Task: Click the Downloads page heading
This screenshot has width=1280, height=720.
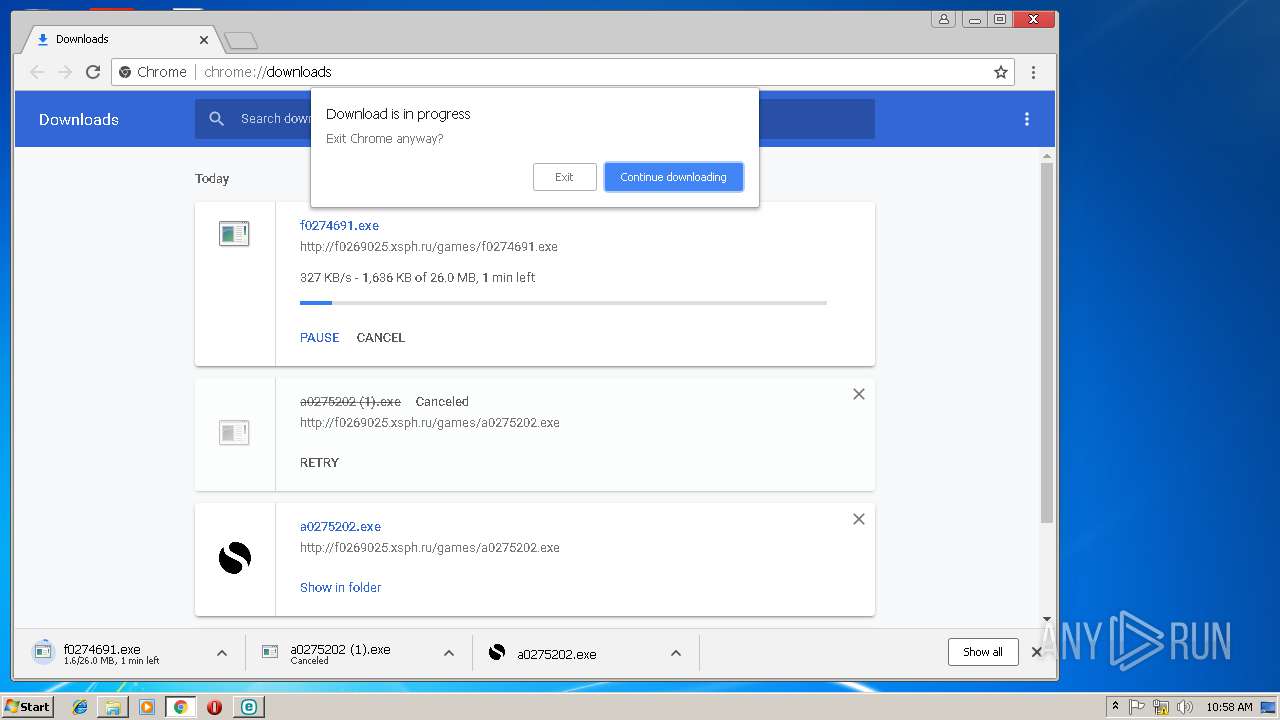Action: pos(79,119)
